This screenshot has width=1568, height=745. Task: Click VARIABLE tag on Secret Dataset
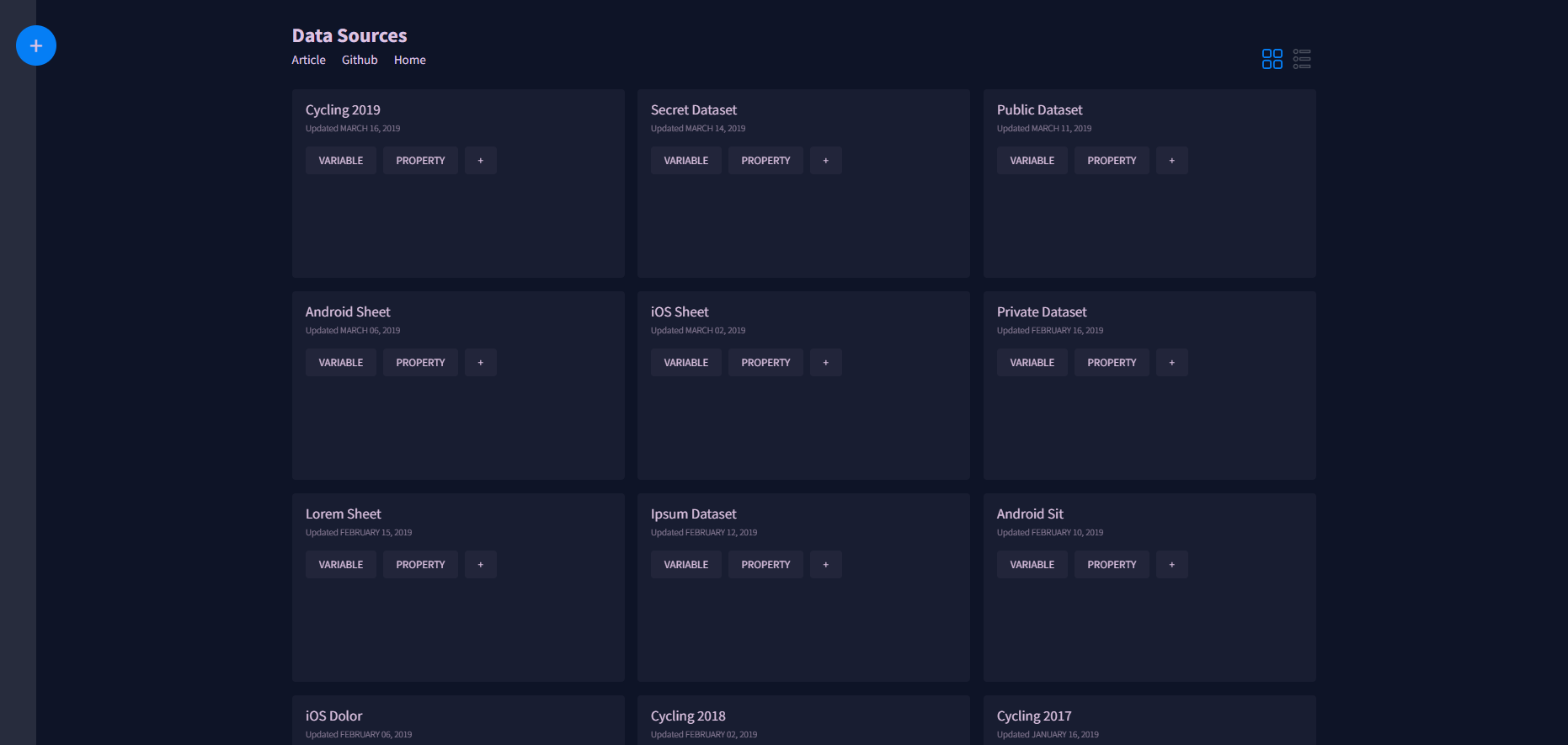[x=686, y=161]
